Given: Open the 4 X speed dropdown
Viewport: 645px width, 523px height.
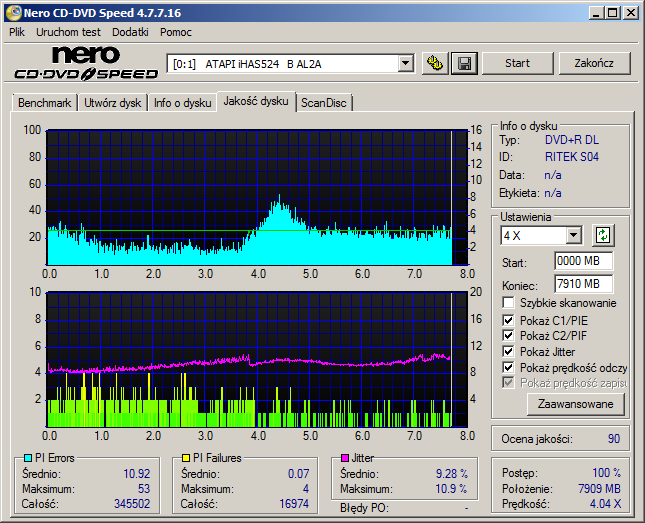Looking at the screenshot, I should tap(573, 236).
